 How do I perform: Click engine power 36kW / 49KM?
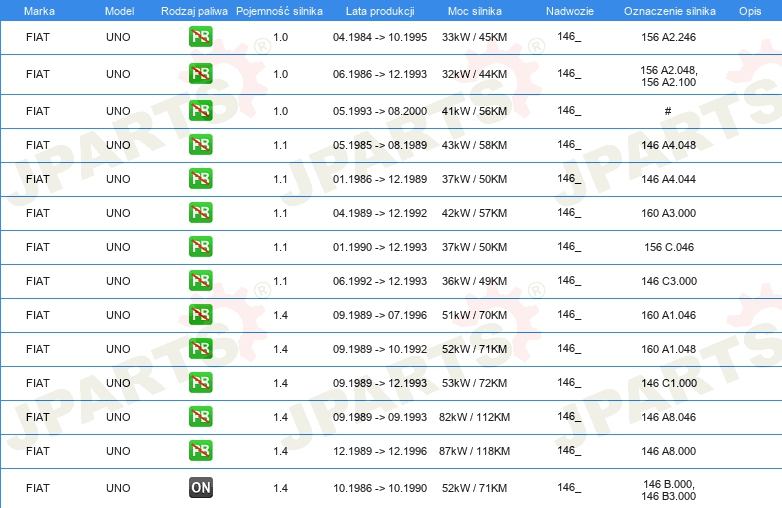coord(474,281)
